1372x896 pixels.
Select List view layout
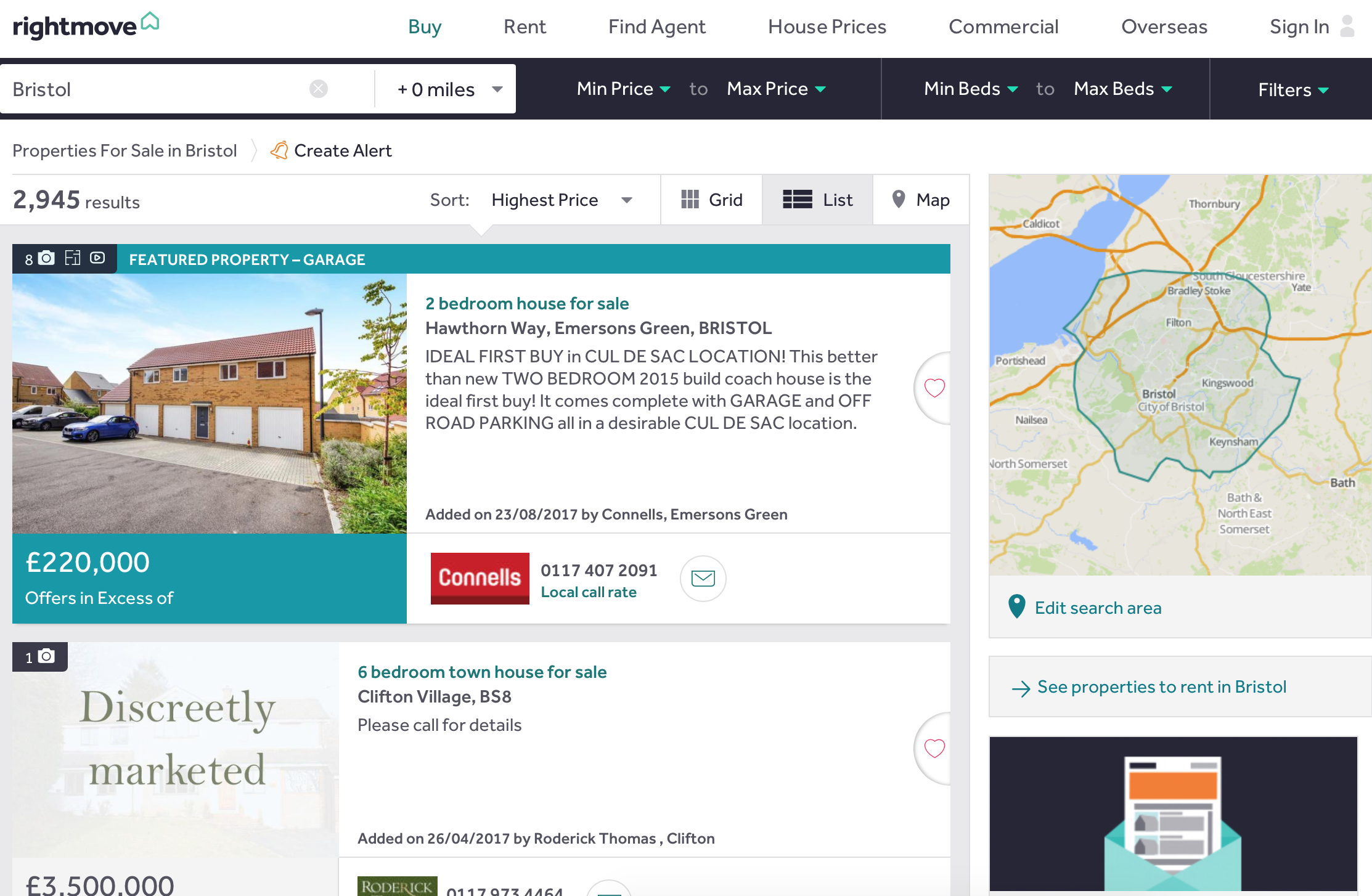[x=818, y=200]
